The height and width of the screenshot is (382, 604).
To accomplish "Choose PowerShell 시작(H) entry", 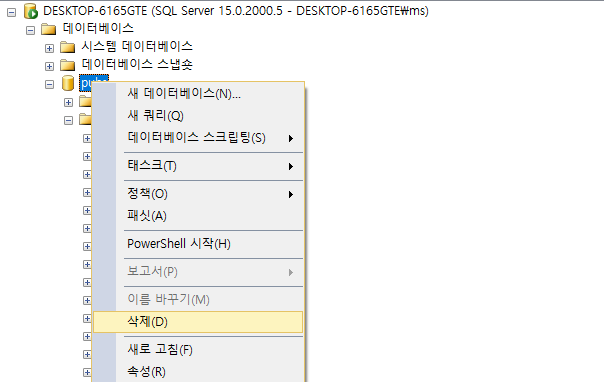I will coord(198,244).
